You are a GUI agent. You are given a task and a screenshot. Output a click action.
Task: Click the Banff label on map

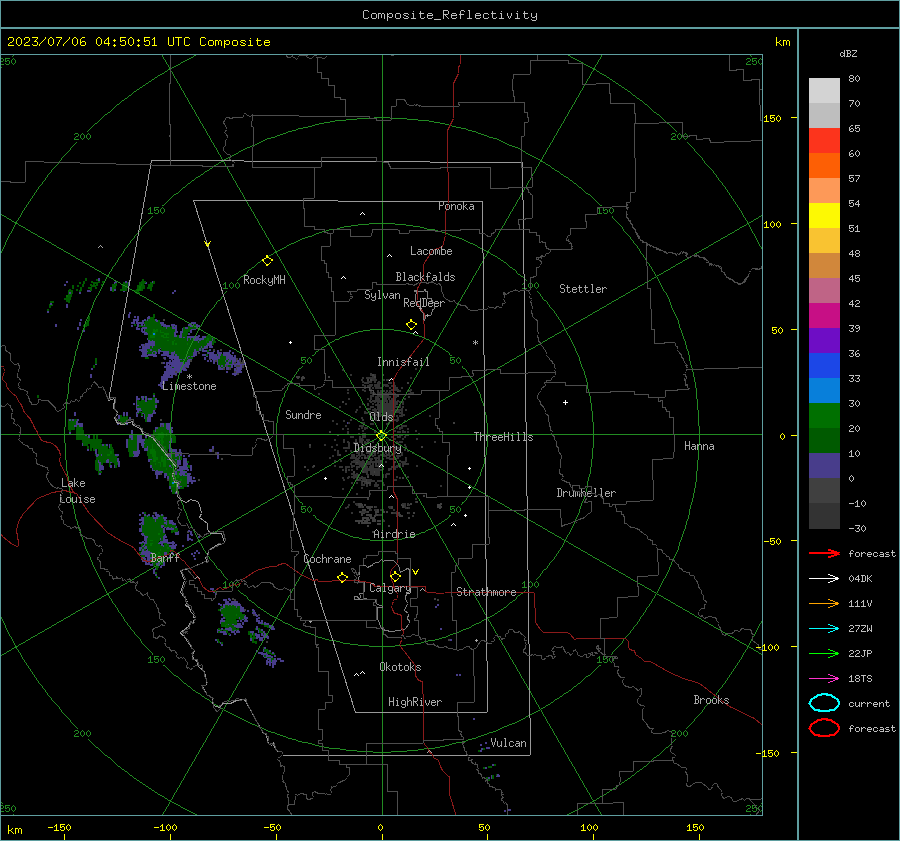165,557
